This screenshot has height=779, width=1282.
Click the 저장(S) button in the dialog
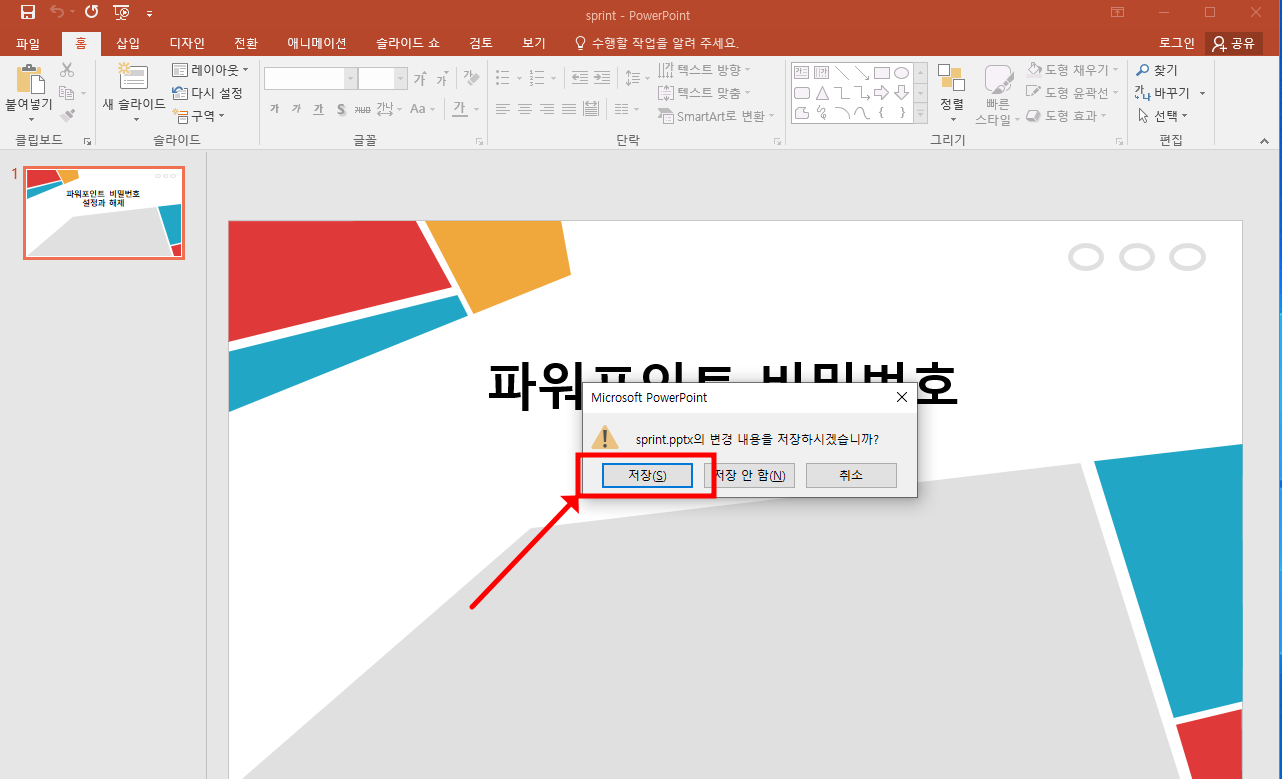(x=647, y=475)
